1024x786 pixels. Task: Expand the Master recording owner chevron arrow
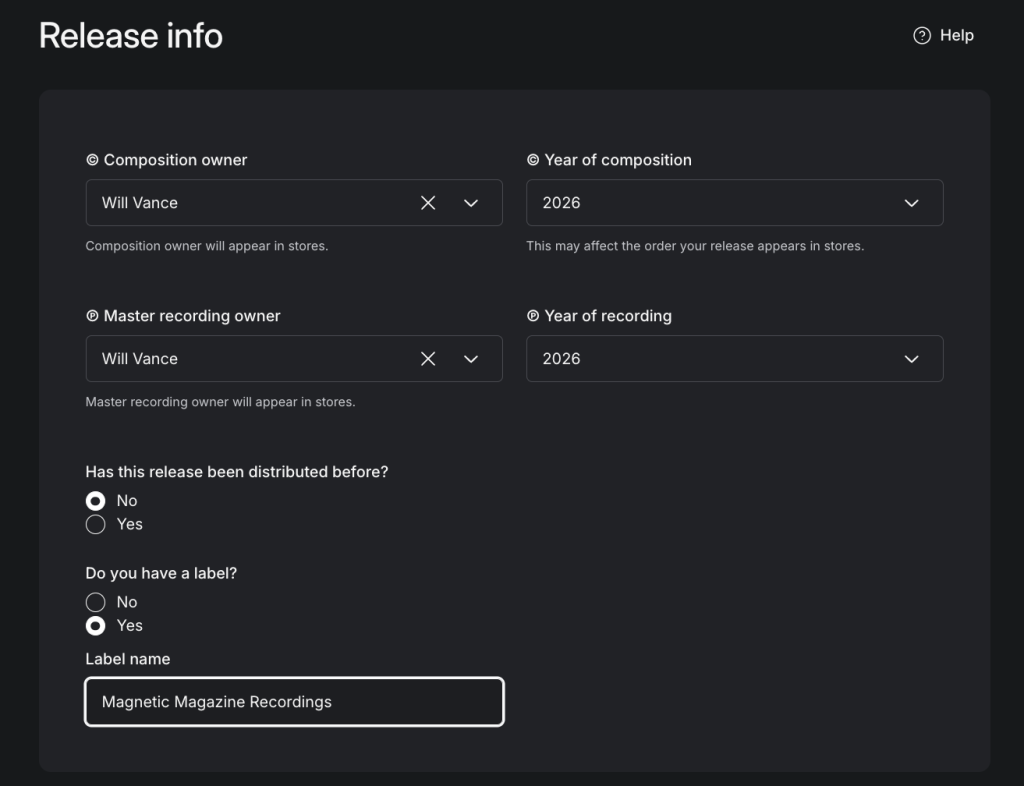coord(471,359)
